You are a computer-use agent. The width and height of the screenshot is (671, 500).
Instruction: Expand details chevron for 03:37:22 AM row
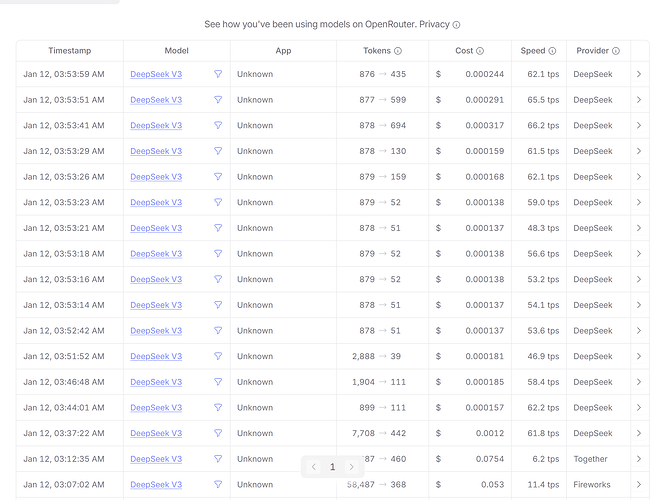pos(639,433)
